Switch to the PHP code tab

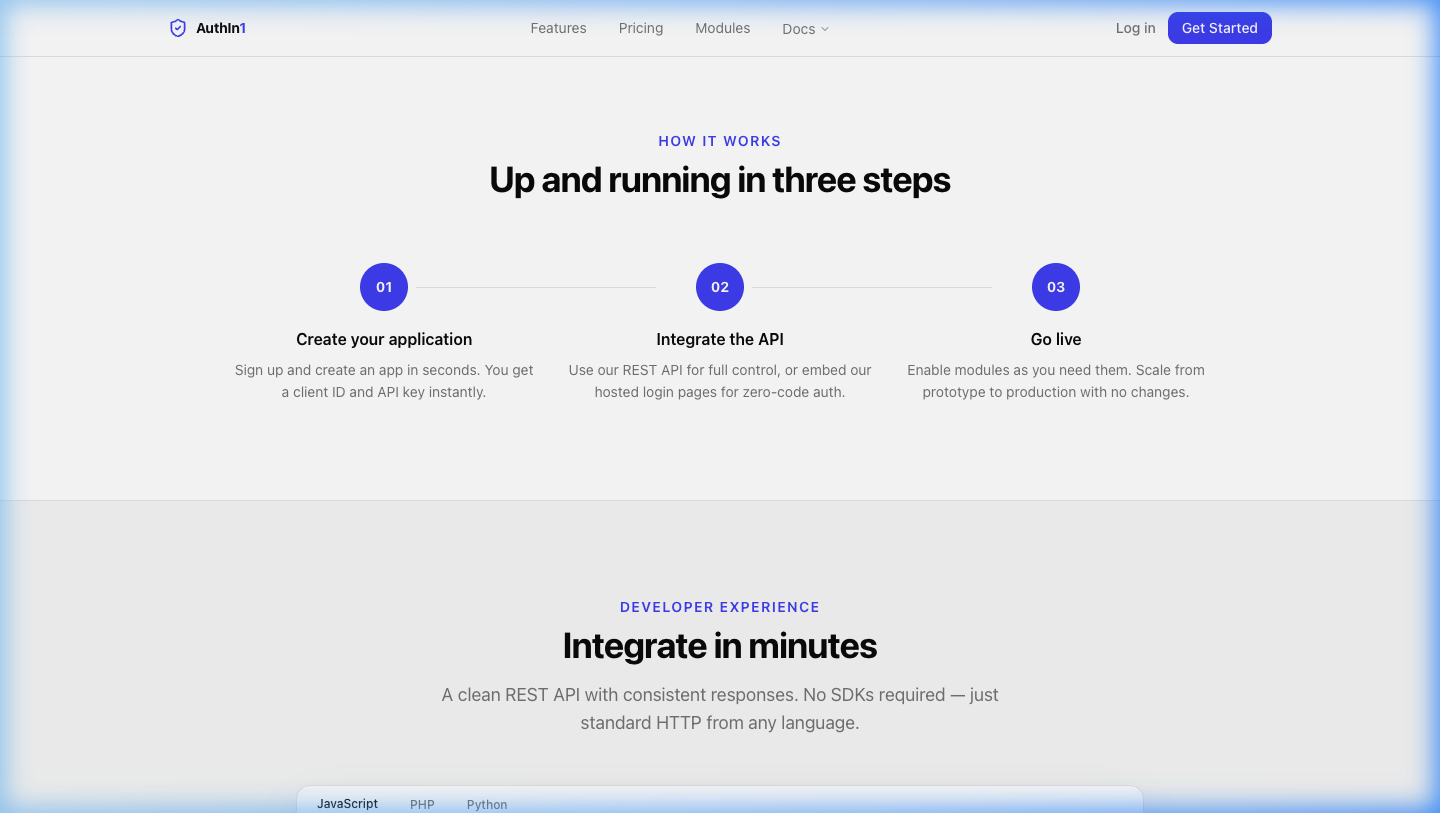422,804
